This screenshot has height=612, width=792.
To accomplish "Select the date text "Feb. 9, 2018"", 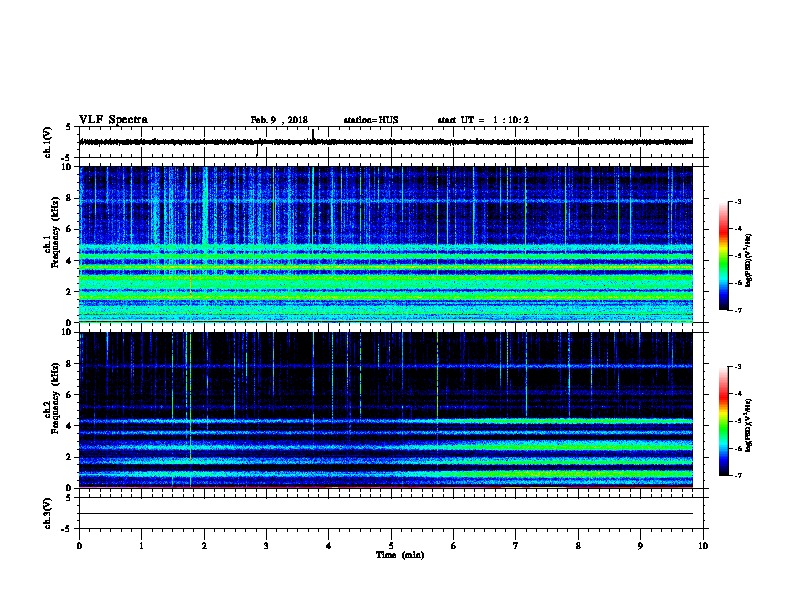I will [x=279, y=120].
